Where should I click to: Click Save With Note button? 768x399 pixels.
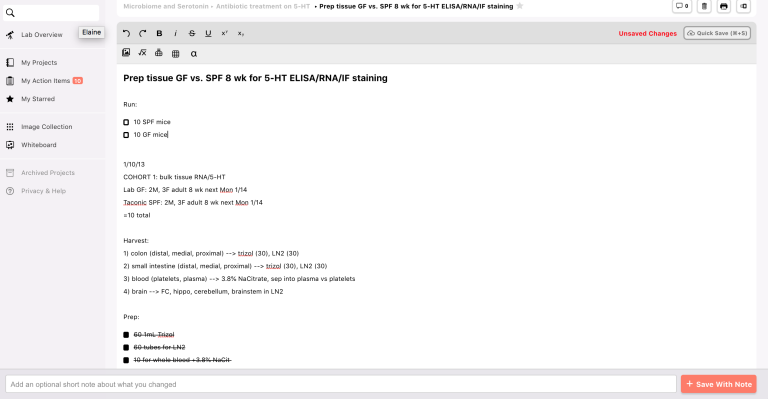pos(719,384)
